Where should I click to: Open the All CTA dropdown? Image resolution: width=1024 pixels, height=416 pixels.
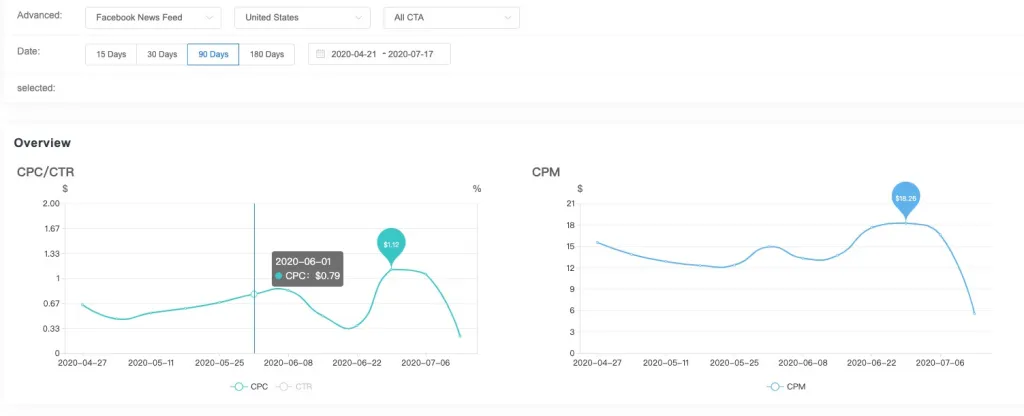(451, 18)
